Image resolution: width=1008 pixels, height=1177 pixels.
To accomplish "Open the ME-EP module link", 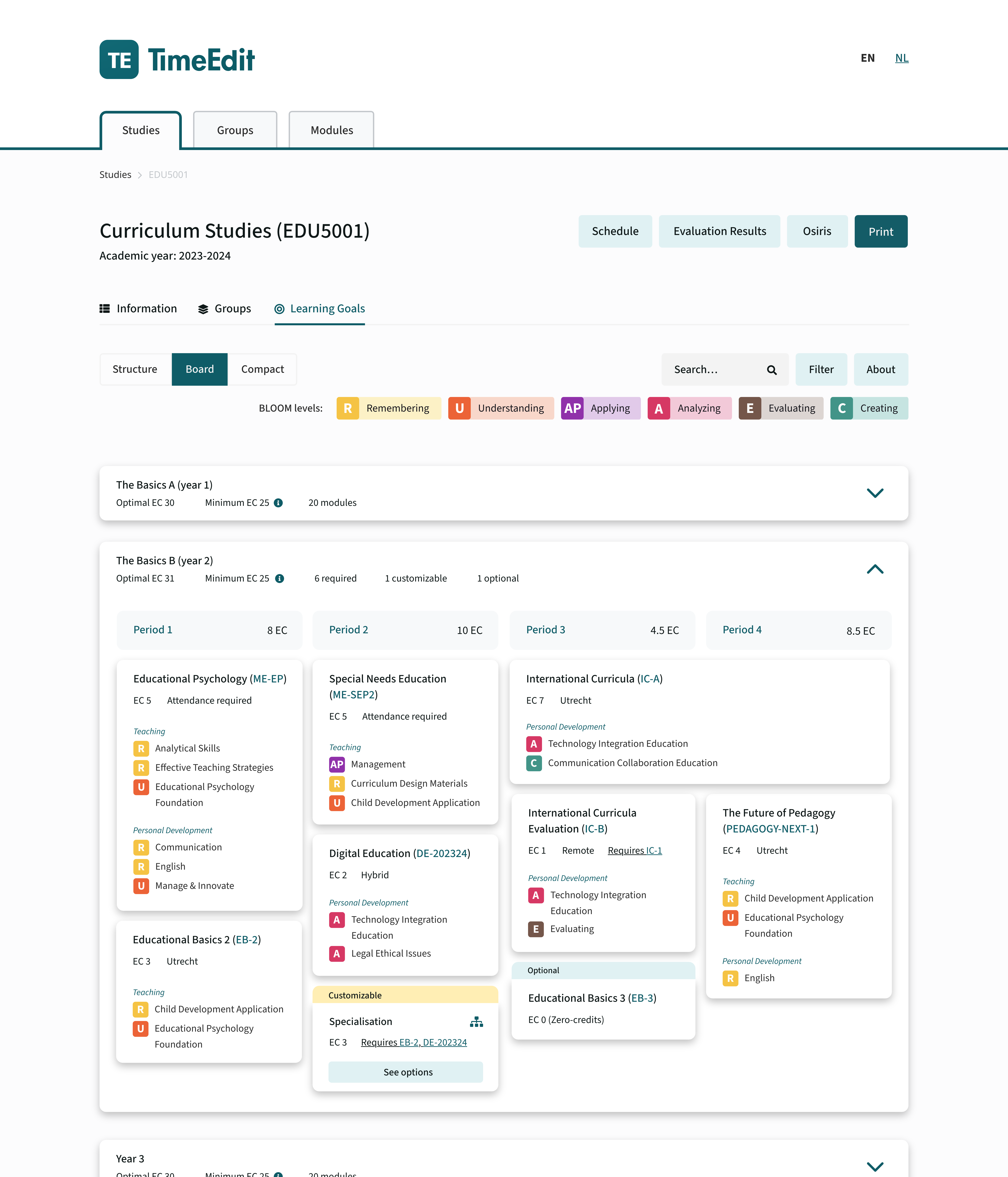I will pos(268,679).
